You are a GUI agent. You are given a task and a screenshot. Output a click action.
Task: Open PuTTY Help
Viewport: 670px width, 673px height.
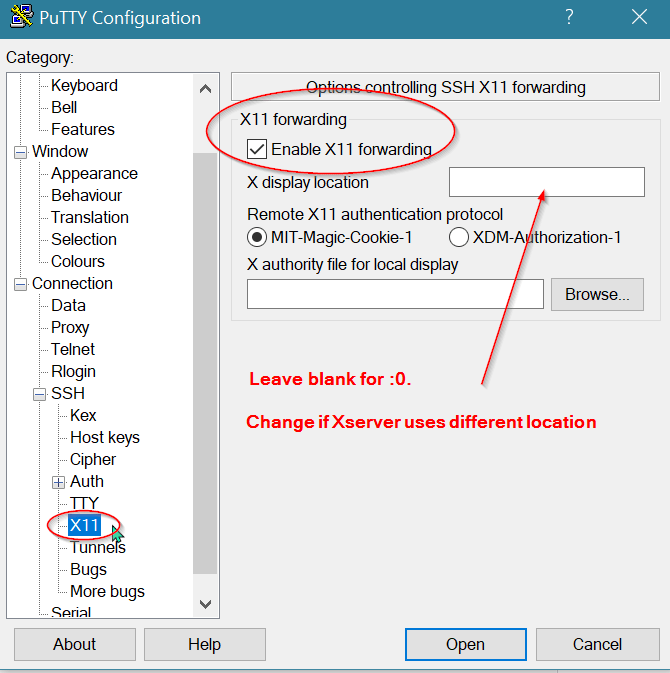[x=205, y=644]
